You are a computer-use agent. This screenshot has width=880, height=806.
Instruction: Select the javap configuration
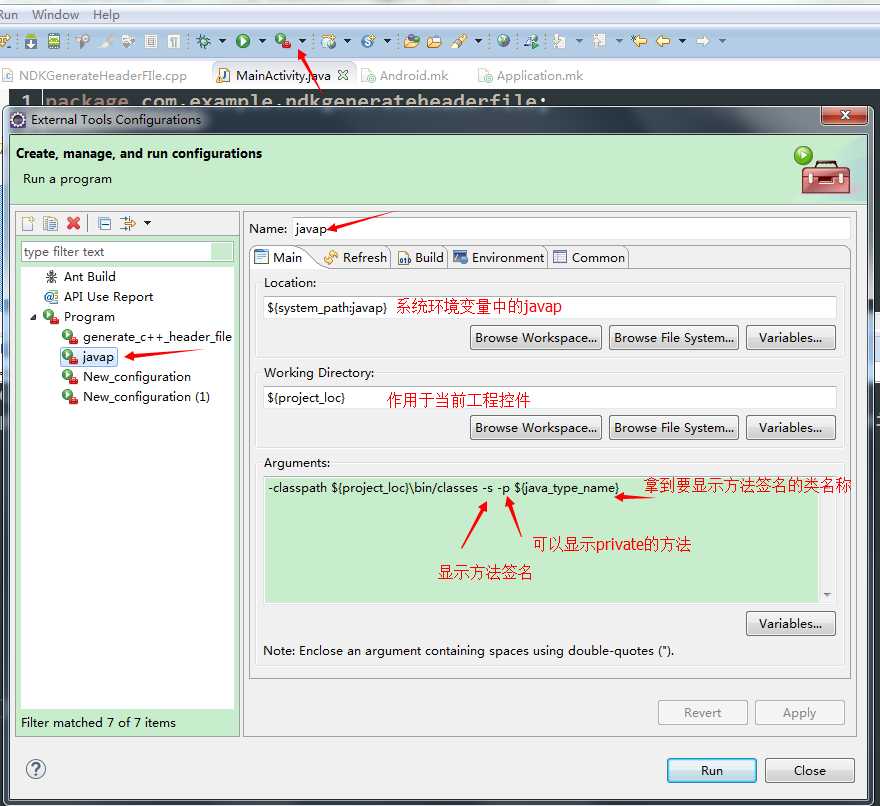(98, 357)
